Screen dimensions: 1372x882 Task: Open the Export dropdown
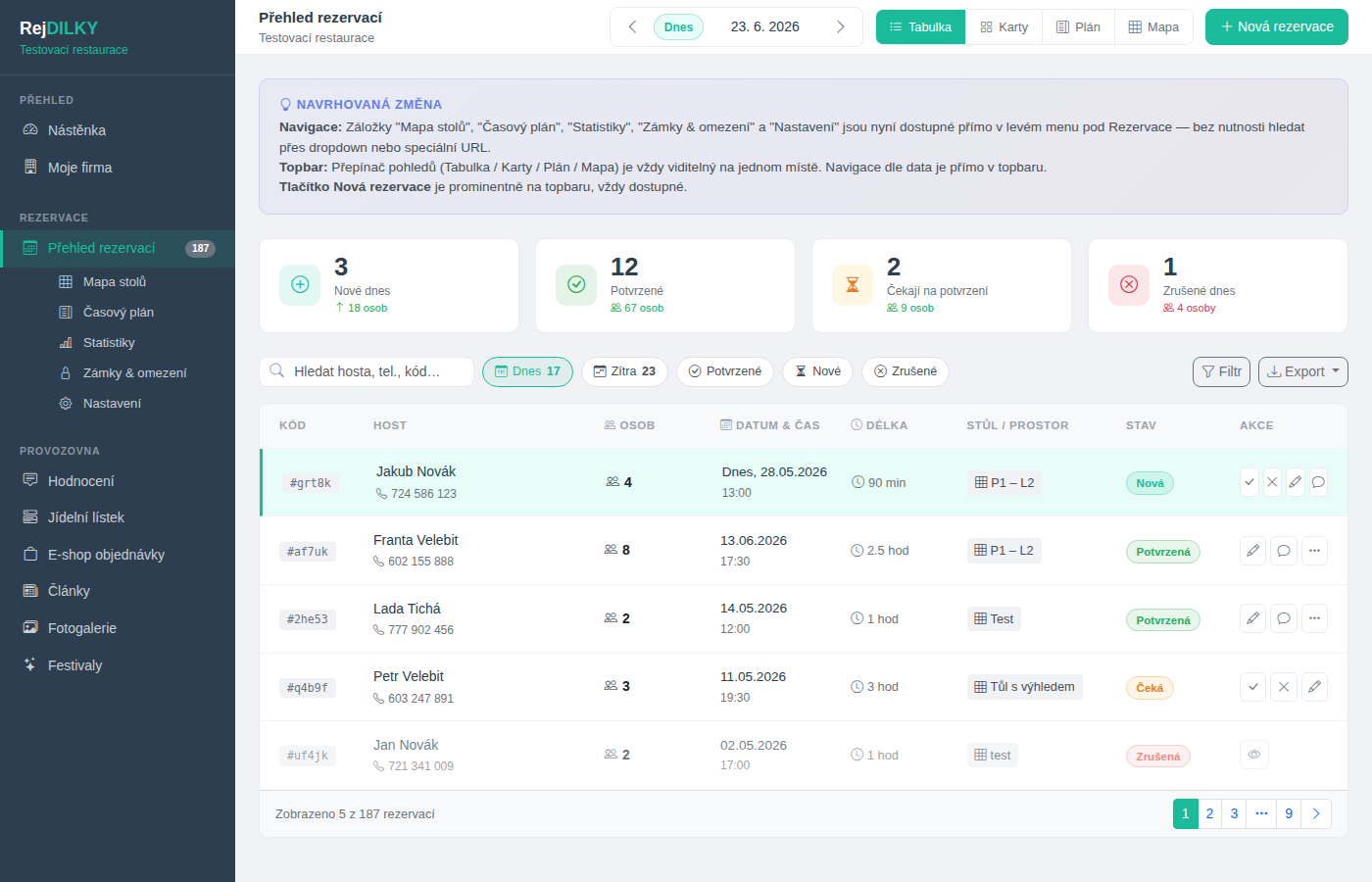point(1303,371)
